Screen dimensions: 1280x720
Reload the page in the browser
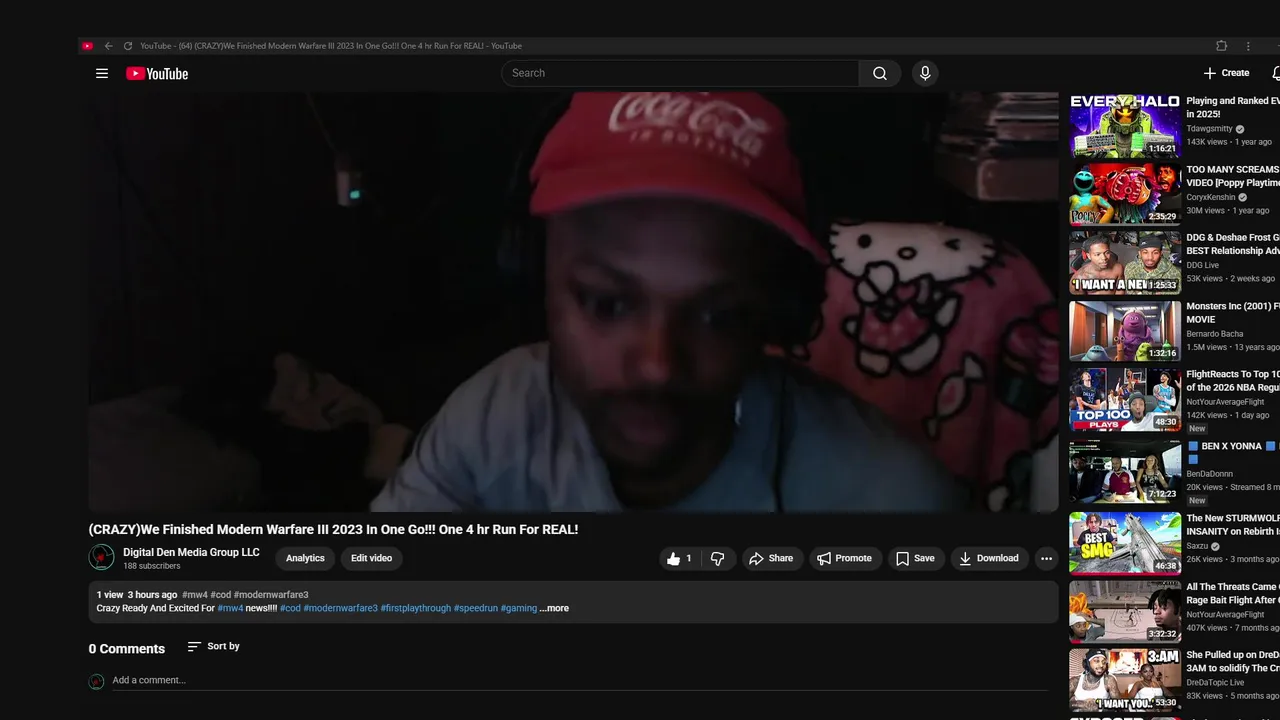point(128,46)
